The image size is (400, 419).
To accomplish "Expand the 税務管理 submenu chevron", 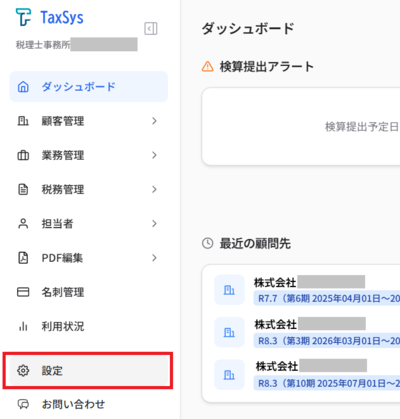I will tap(154, 189).
